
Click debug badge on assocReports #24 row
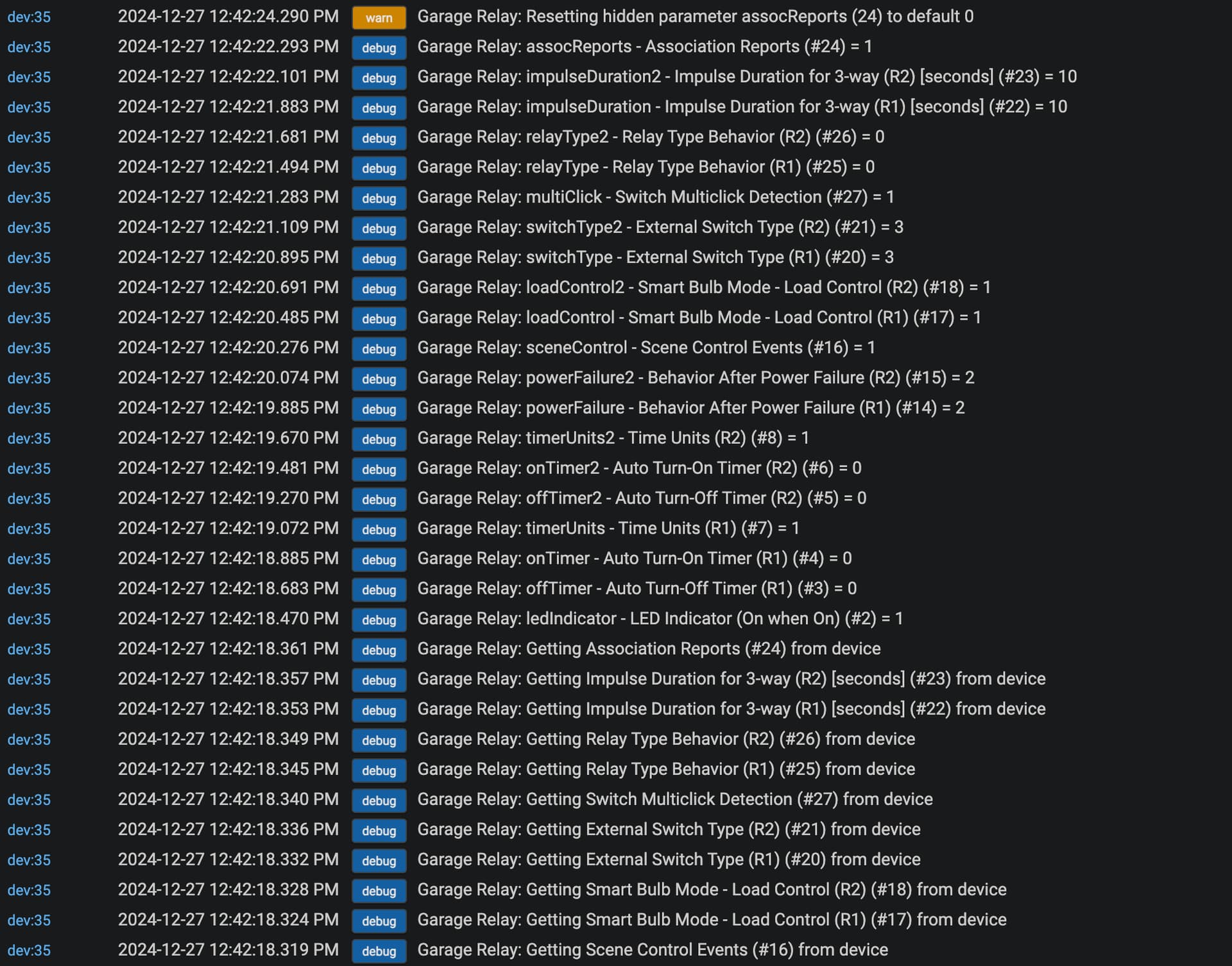[379, 47]
